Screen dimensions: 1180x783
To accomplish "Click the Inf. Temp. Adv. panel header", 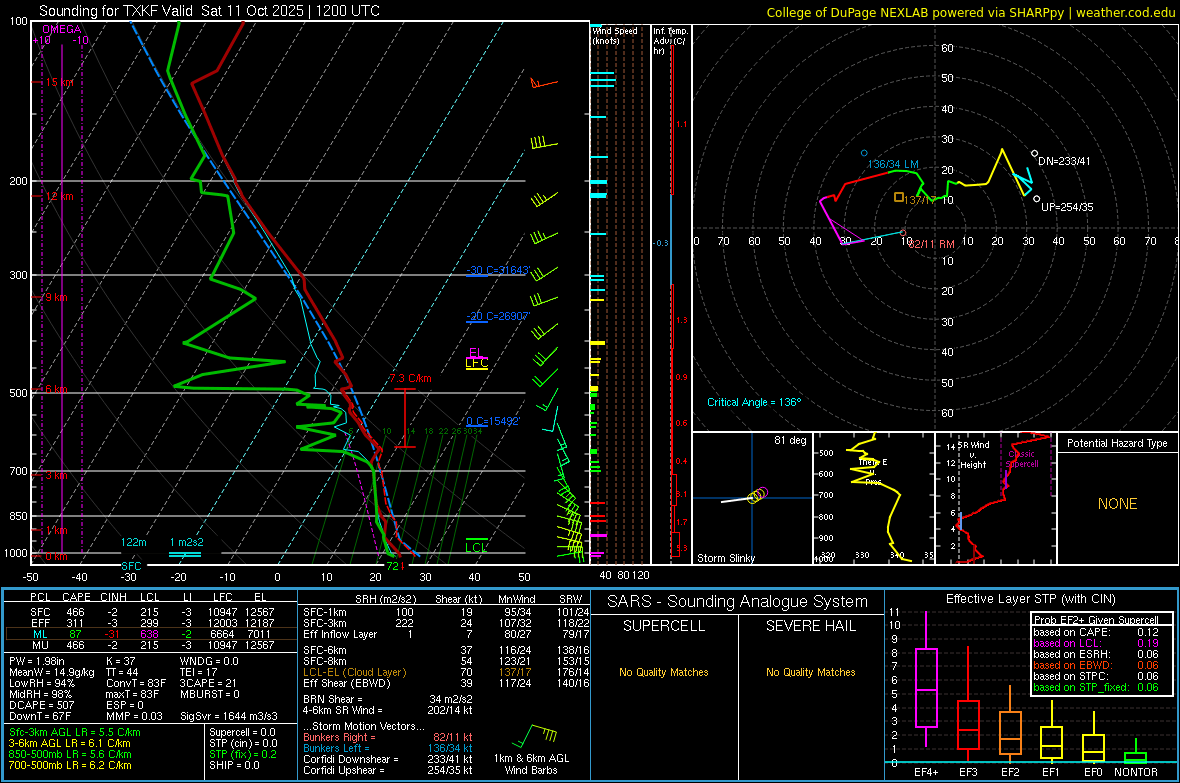I will [670, 41].
